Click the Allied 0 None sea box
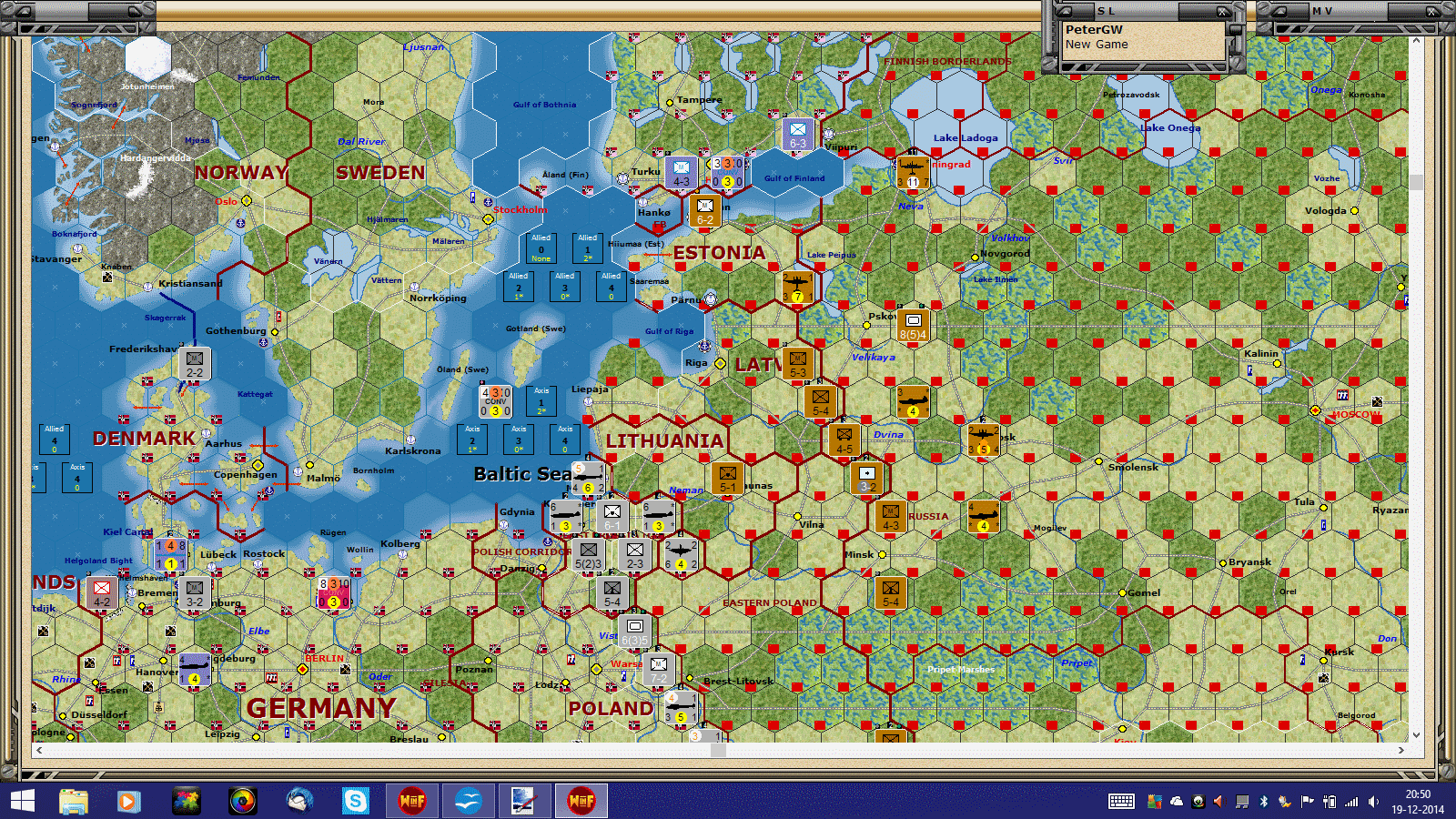The image size is (1456, 819). click(541, 248)
